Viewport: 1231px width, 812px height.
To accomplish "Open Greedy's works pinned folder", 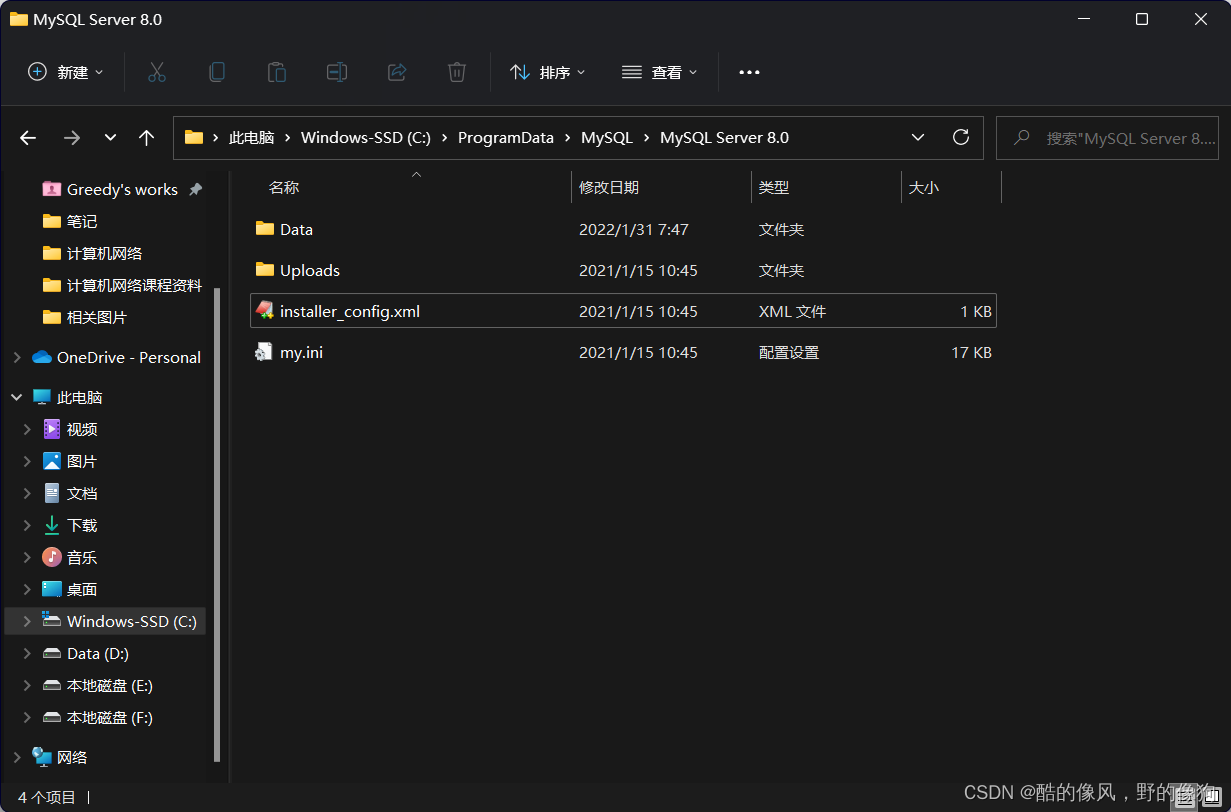I will 122,189.
